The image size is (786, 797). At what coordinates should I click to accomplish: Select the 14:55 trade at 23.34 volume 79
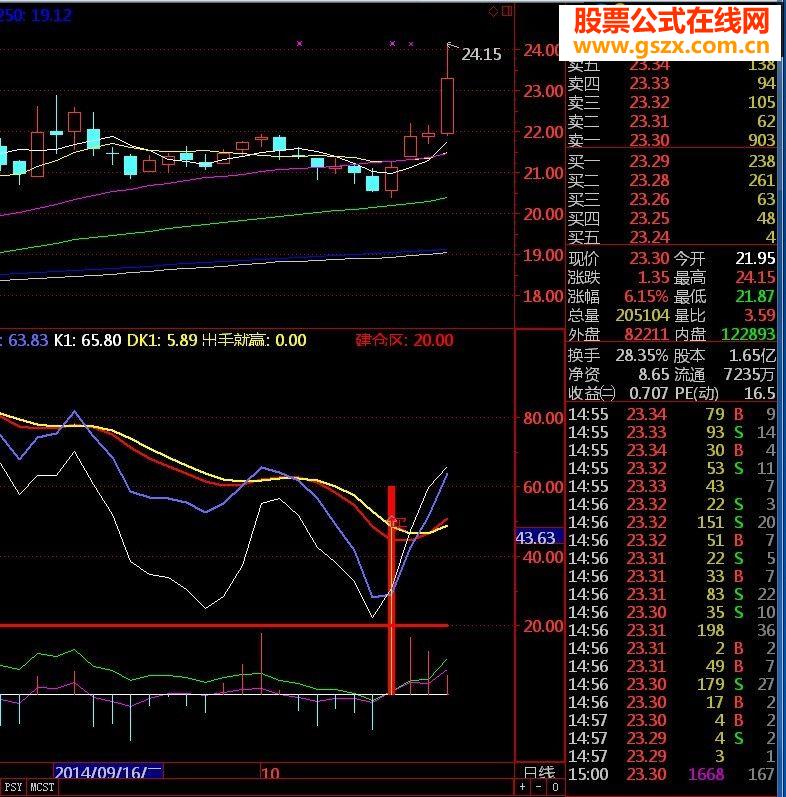[672, 414]
